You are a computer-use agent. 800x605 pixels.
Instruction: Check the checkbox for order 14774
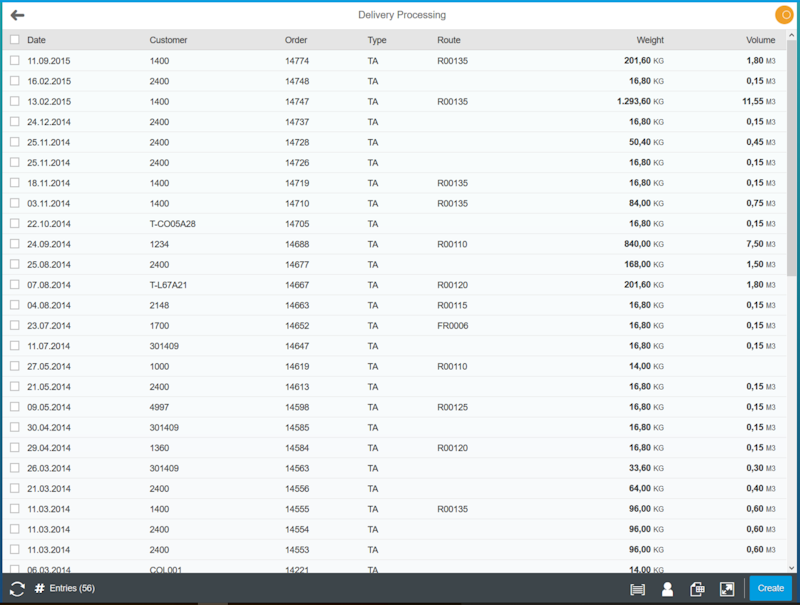pyautogui.click(x=14, y=60)
